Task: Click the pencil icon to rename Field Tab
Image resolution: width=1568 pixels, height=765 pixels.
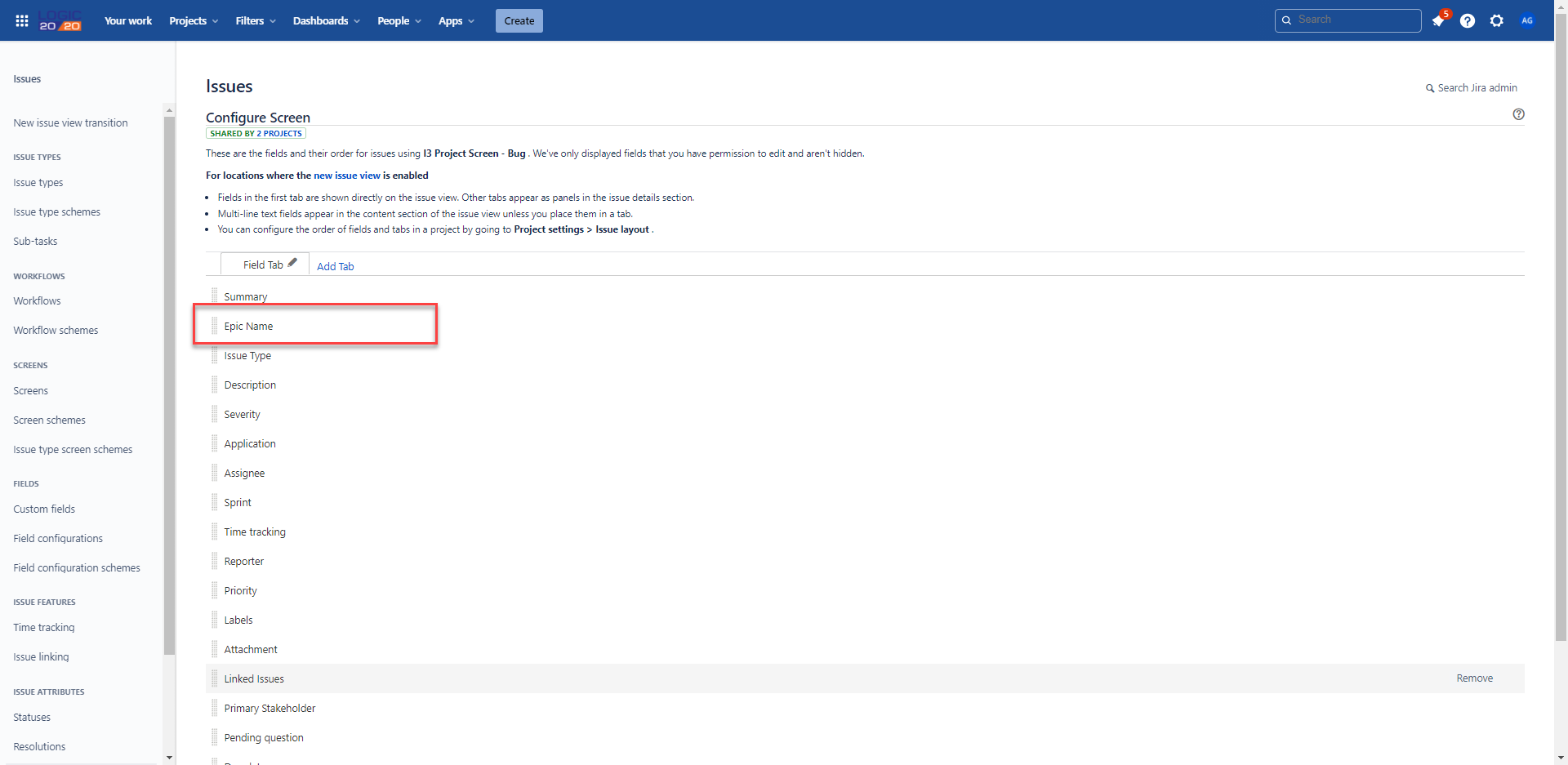Action: tap(292, 263)
